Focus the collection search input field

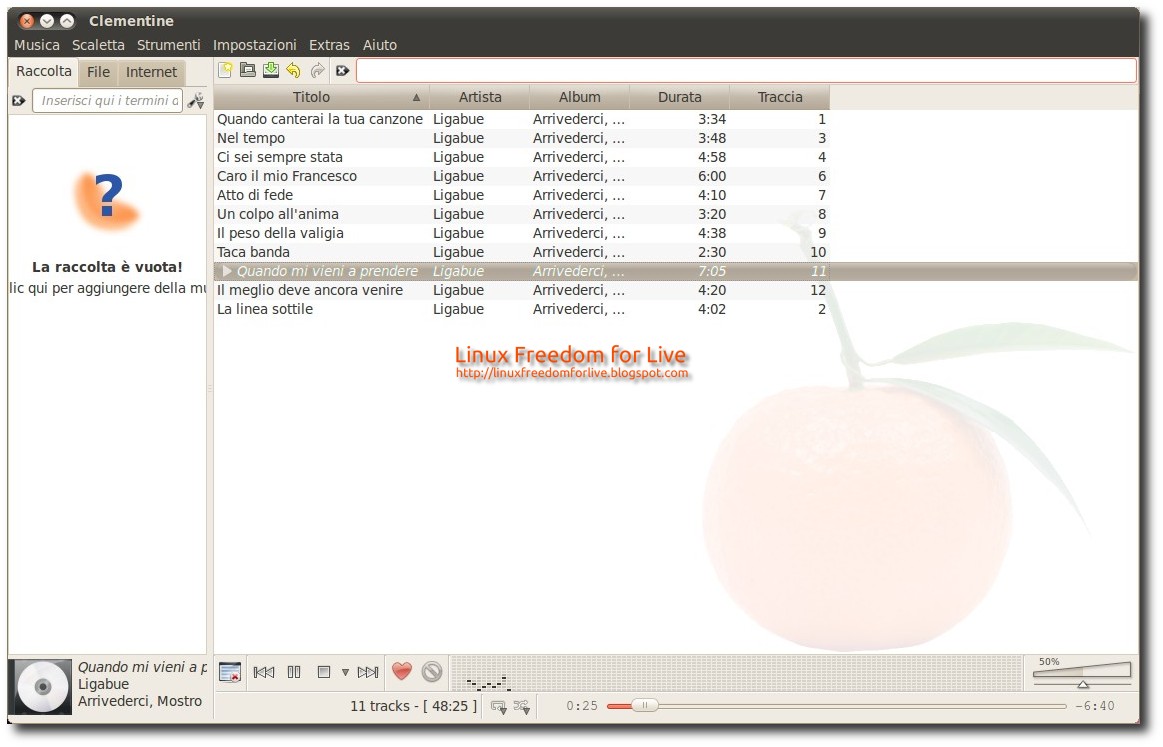[108, 100]
